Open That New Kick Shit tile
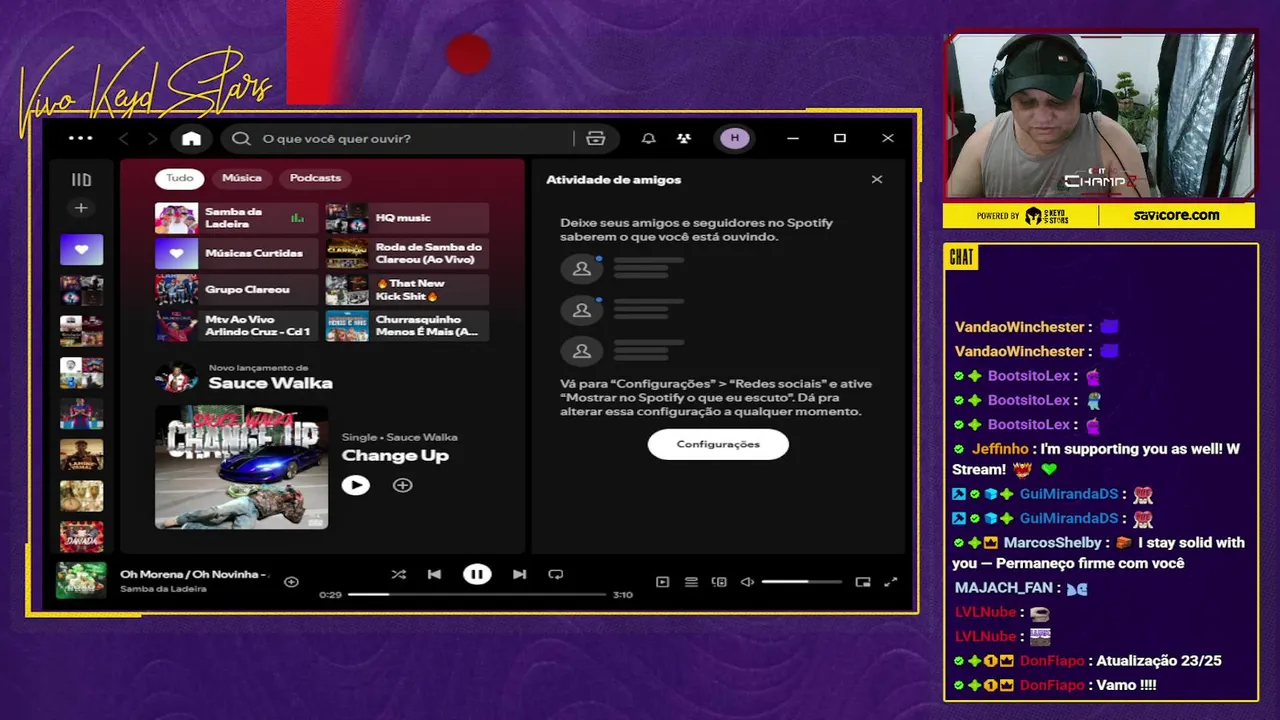This screenshot has height=720, width=1280. click(x=407, y=290)
